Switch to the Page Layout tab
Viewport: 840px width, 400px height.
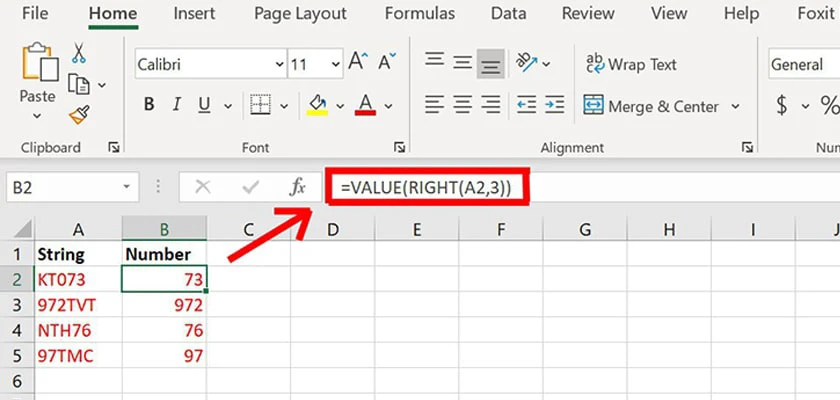pos(301,13)
